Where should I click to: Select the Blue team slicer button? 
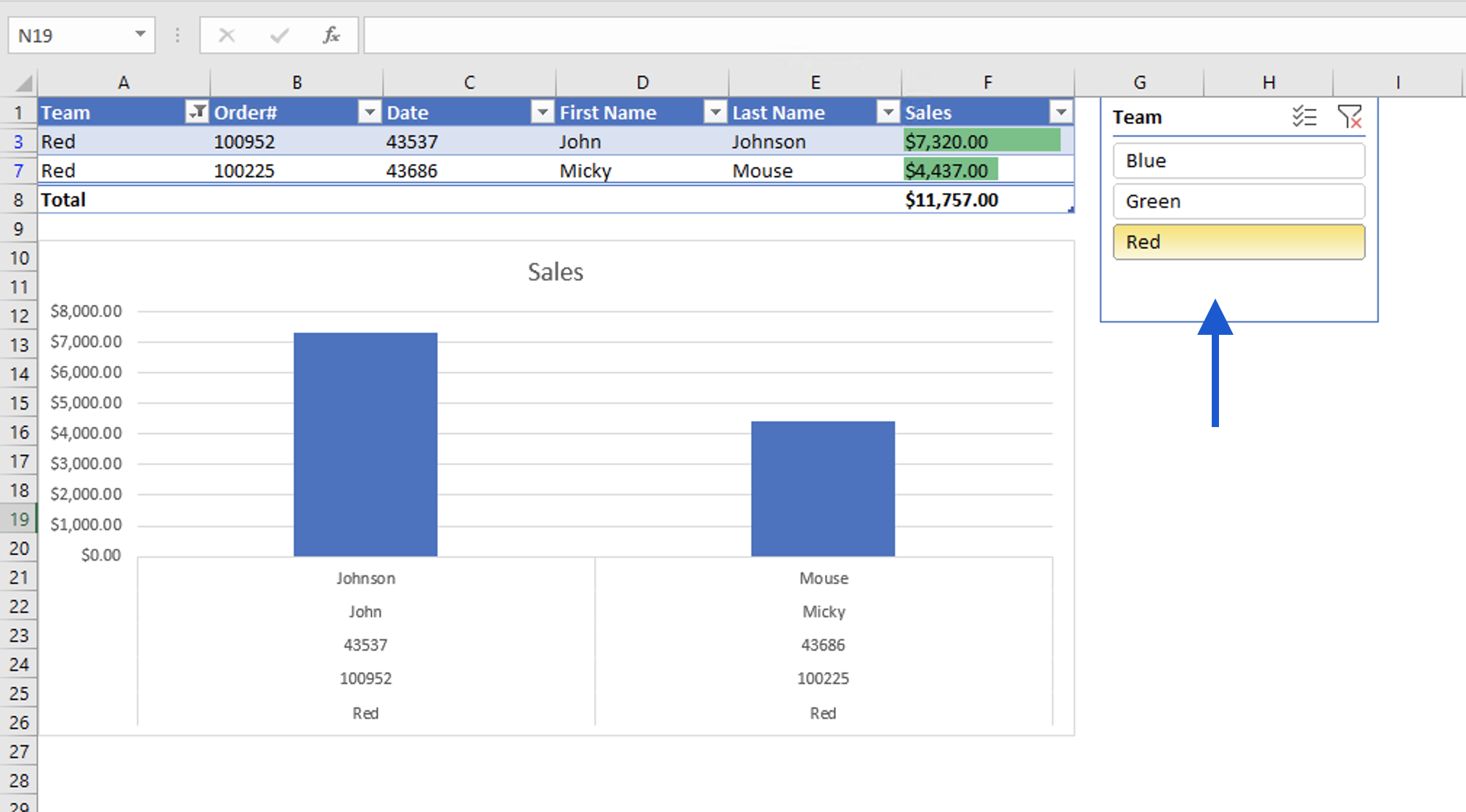1240,160
